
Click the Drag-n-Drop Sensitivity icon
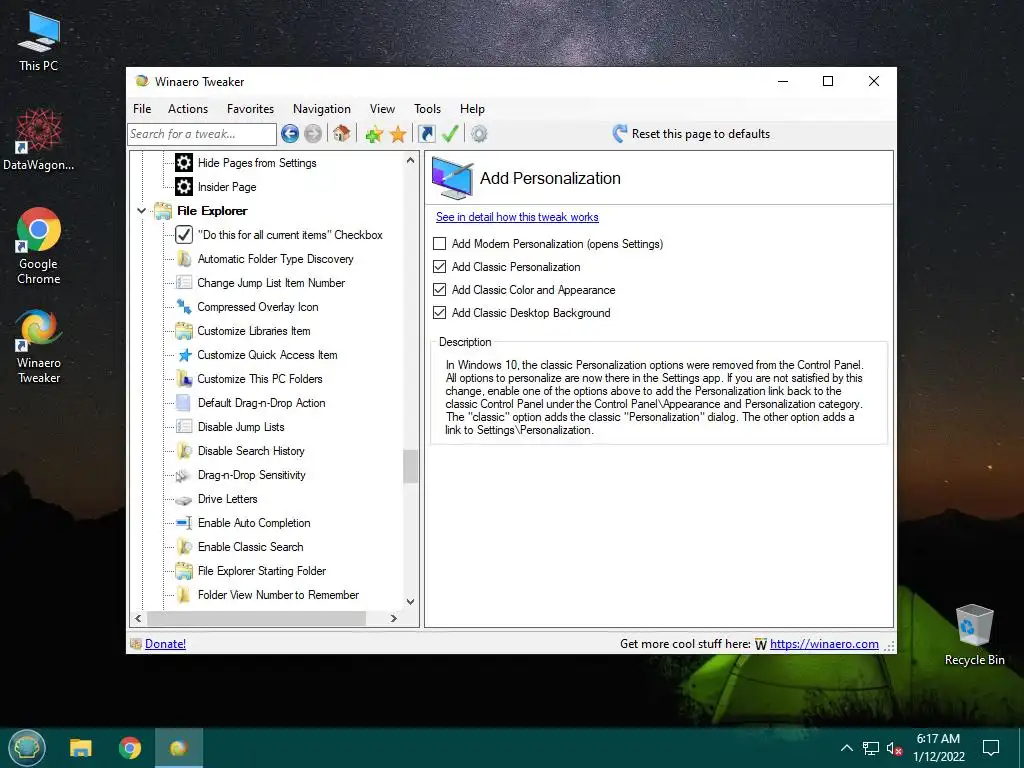[x=184, y=475]
